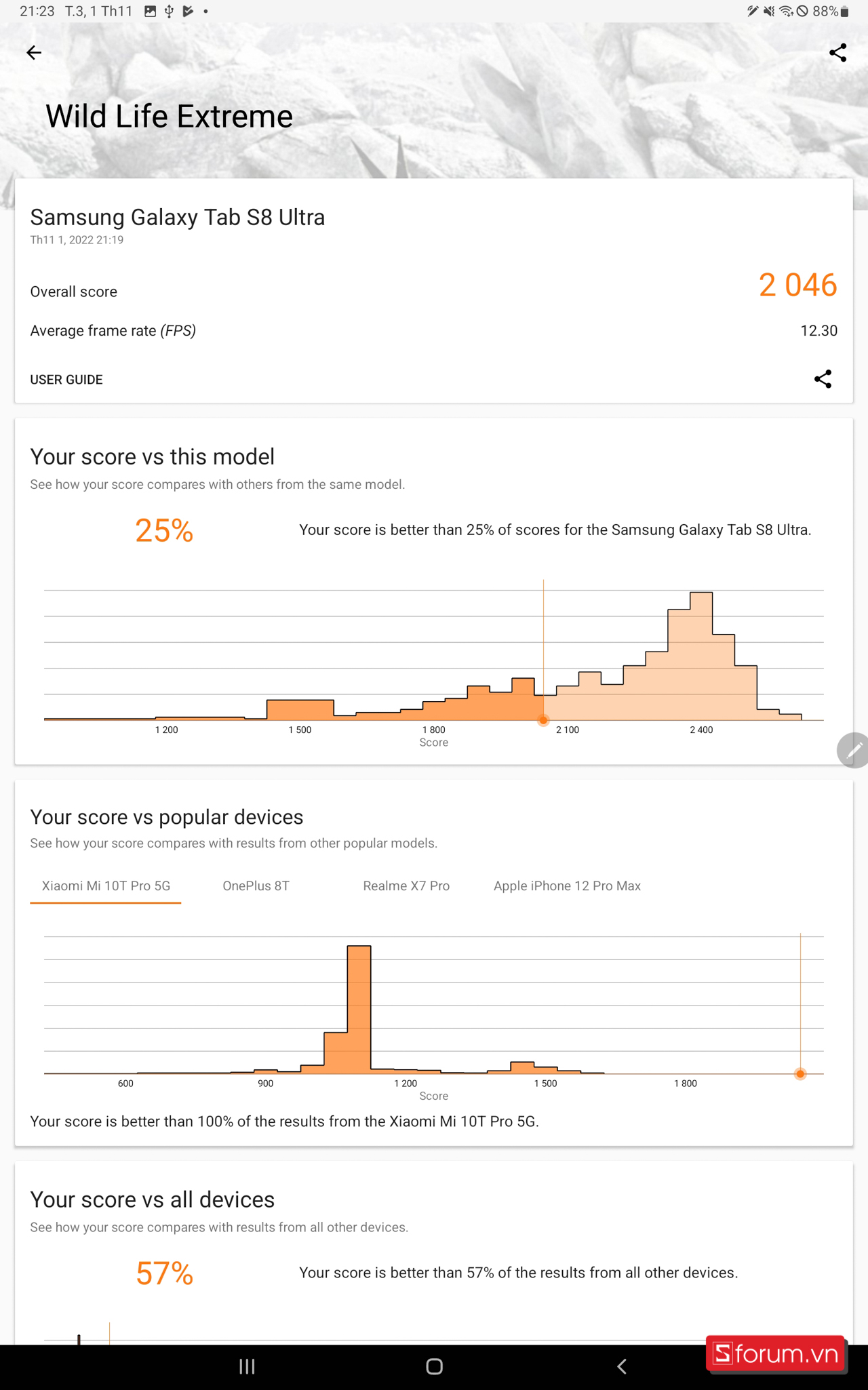The image size is (868, 1390).
Task: Tap the navigation bar back chevron
Action: [x=622, y=1366]
